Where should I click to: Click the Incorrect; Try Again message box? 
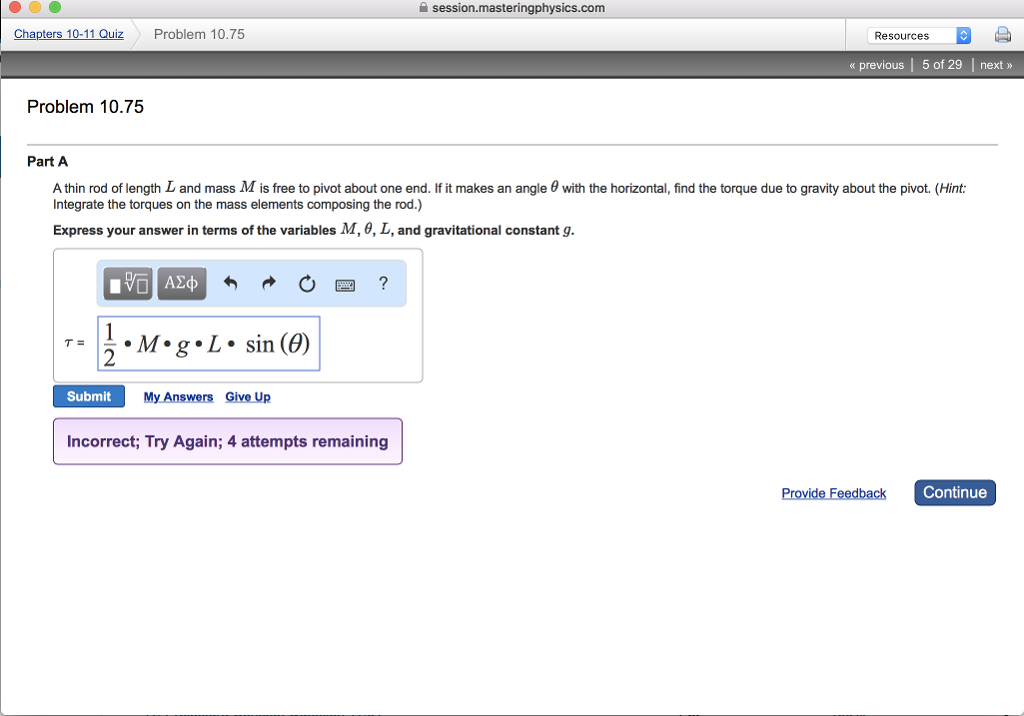pos(228,442)
